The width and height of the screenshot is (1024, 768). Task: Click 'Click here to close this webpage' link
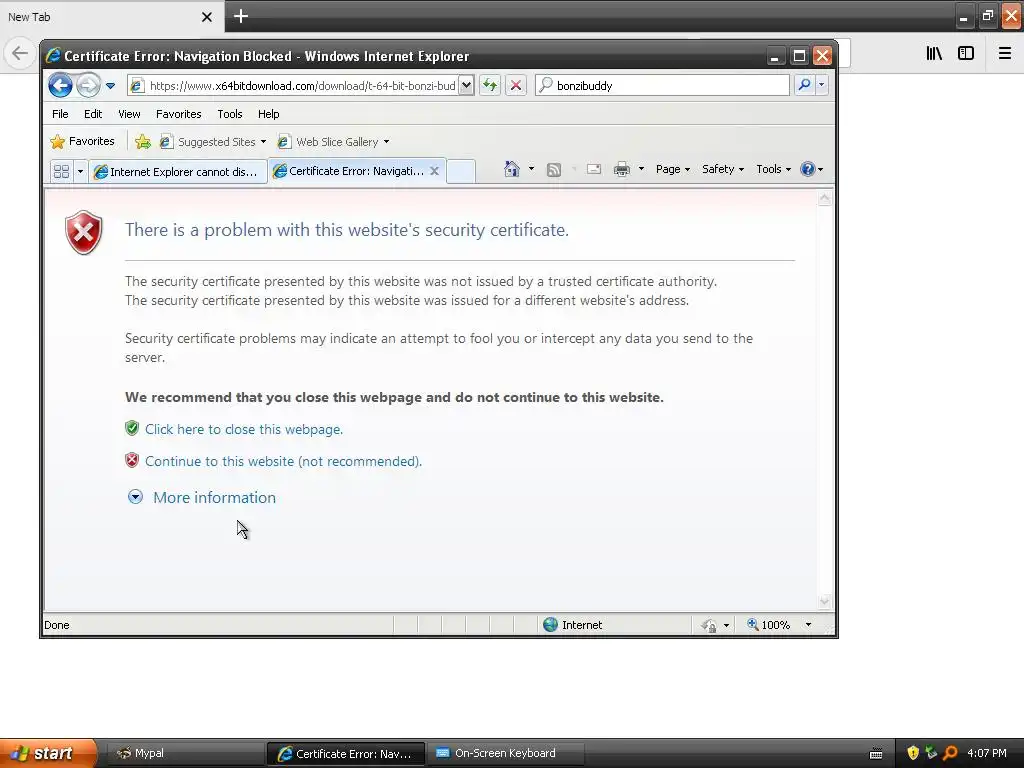(244, 429)
